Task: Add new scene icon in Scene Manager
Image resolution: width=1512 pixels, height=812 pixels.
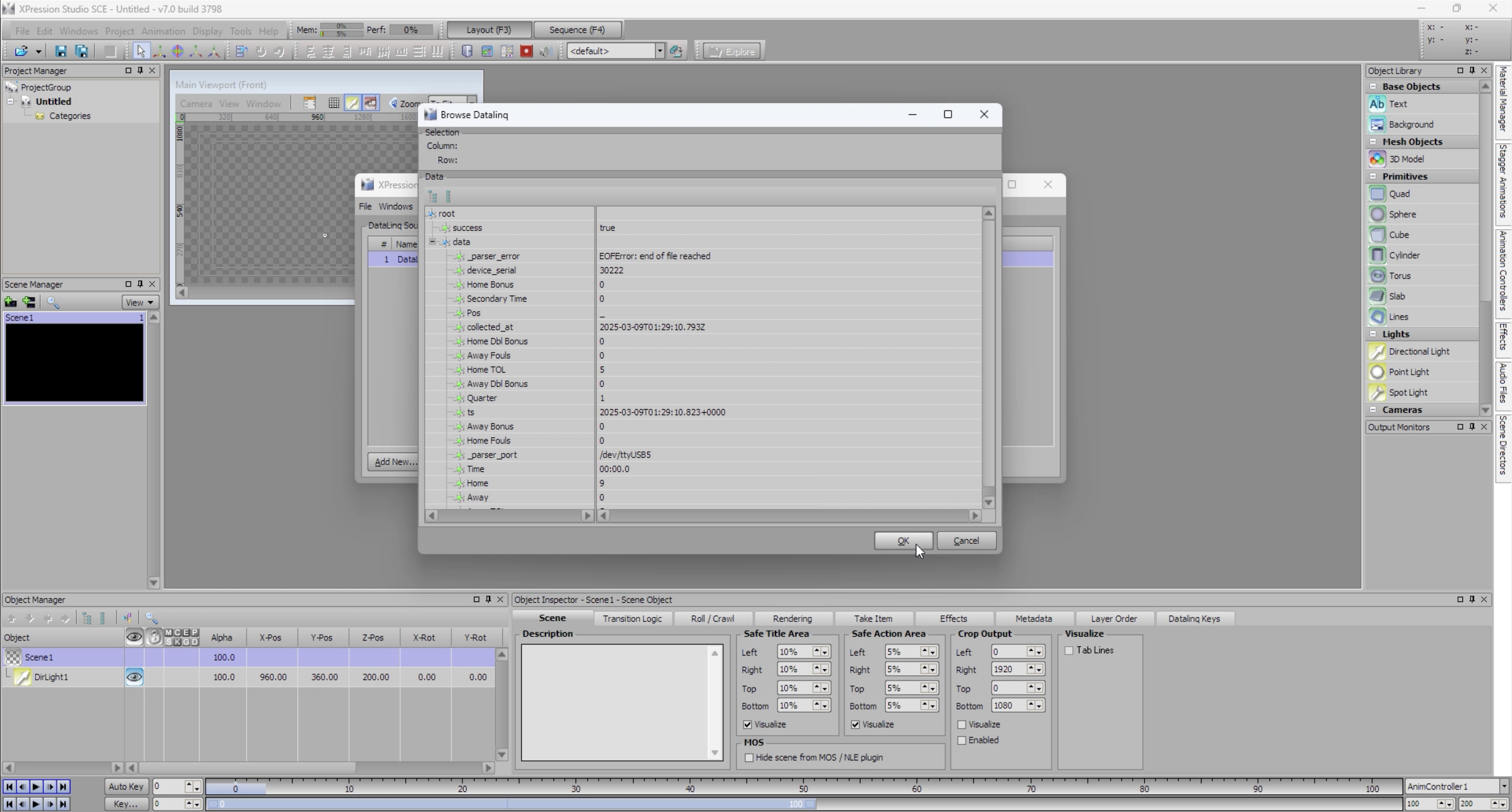Action: (x=11, y=302)
